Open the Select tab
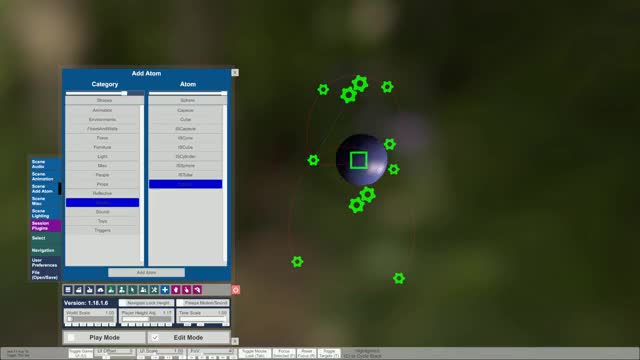Screen dimensions: 640x360 [x=45, y=238]
